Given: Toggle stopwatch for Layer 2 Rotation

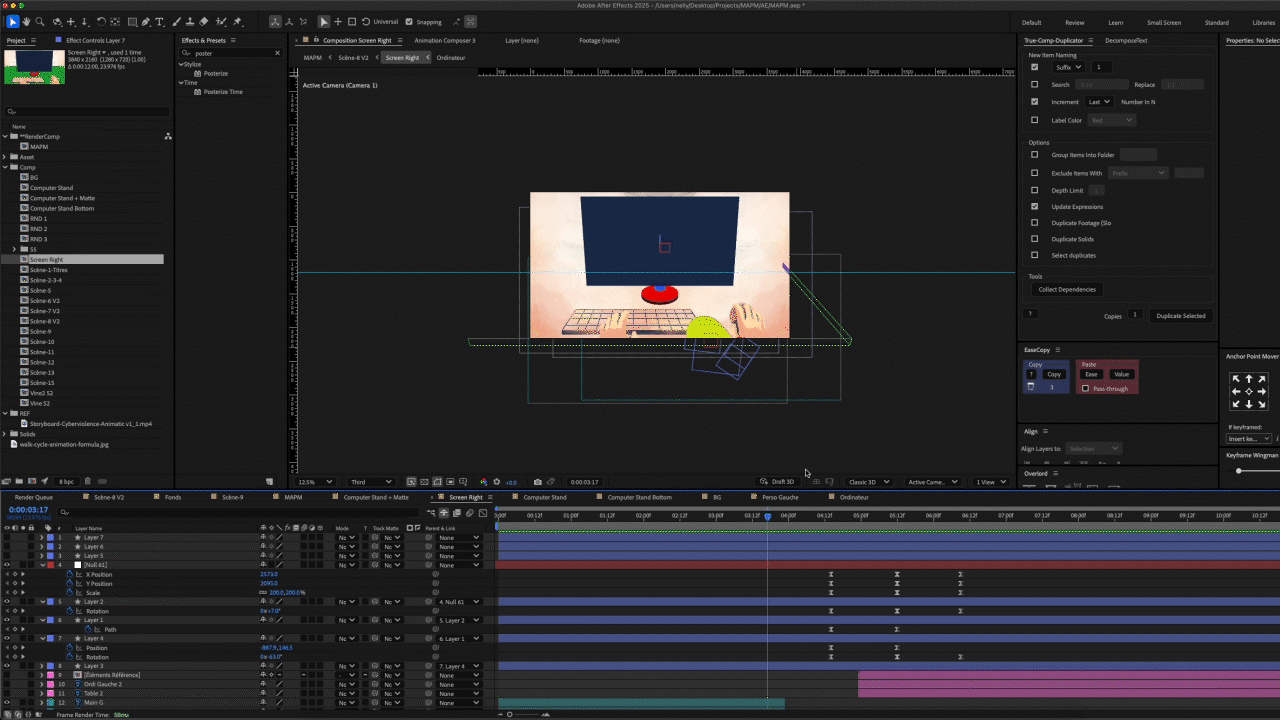Looking at the screenshot, I should pos(70,611).
